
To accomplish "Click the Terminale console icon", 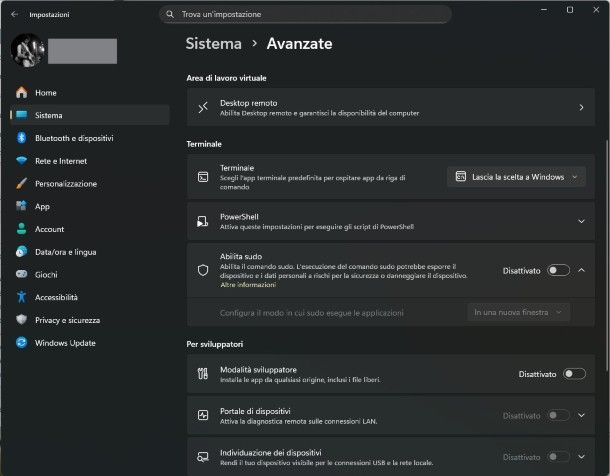I will pos(203,177).
